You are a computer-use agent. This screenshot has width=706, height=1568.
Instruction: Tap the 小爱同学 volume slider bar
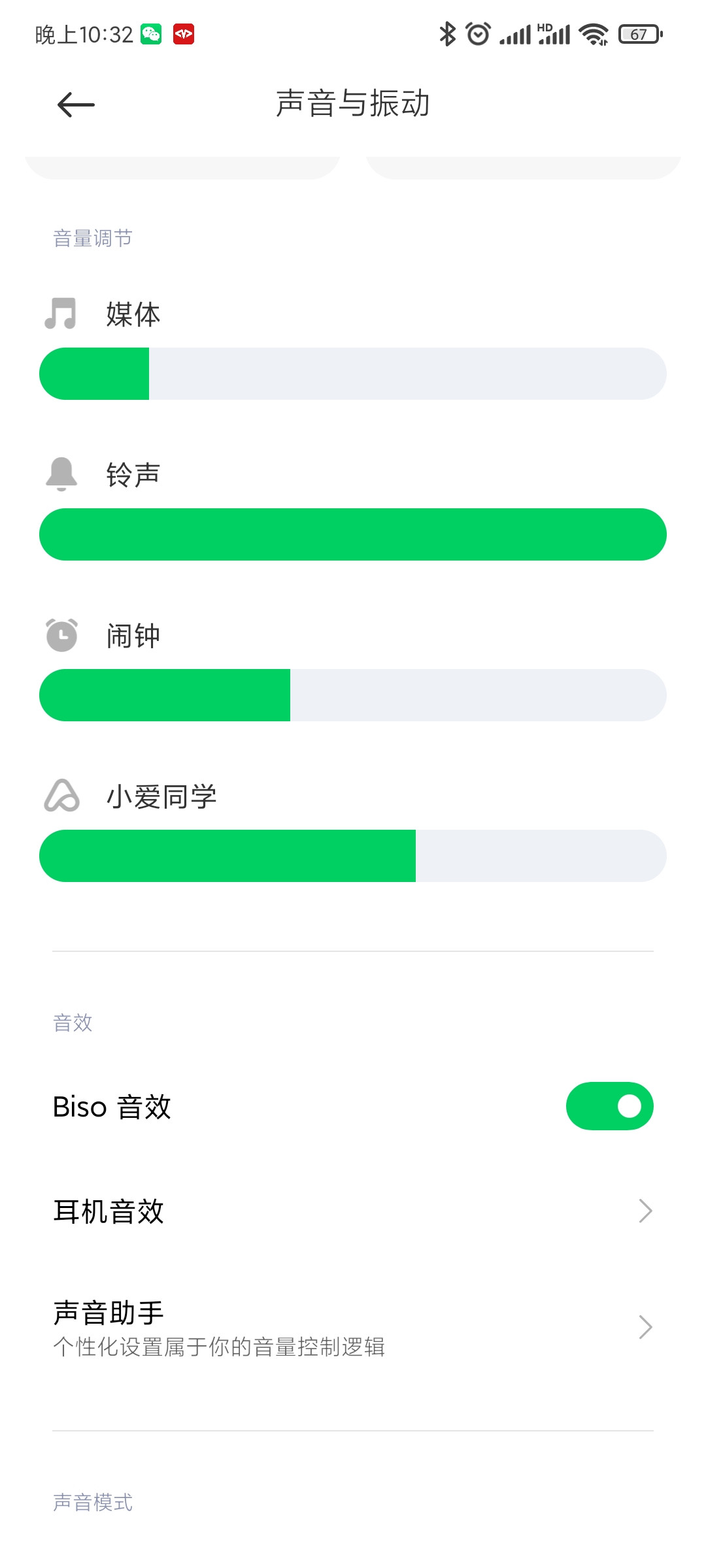tap(353, 856)
